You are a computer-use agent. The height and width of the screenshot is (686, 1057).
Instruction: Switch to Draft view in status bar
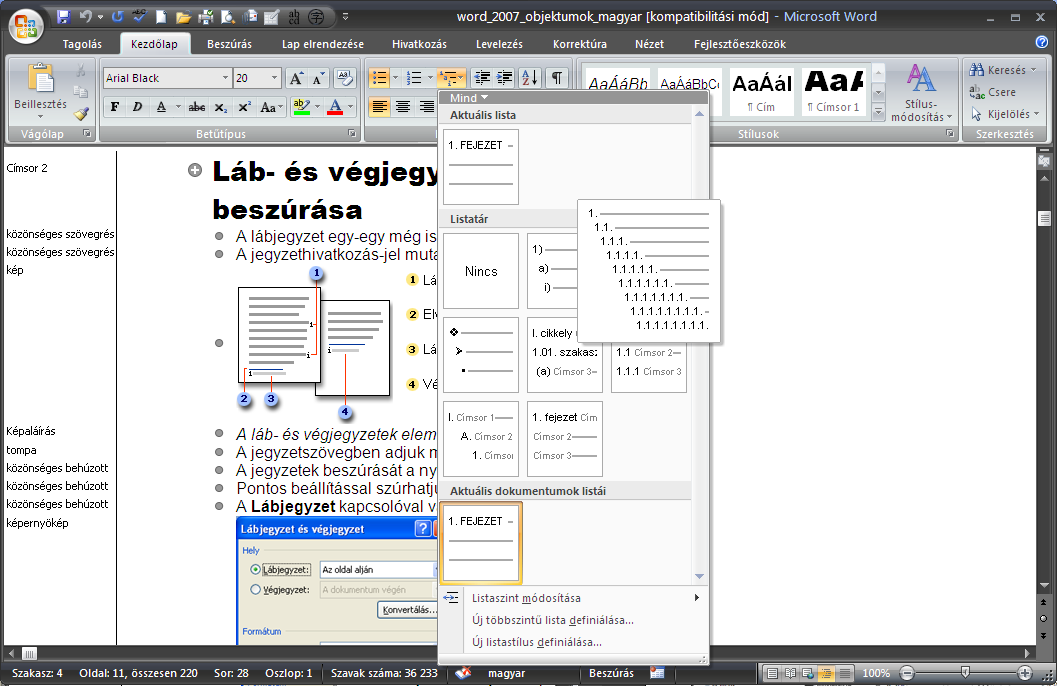click(845, 673)
